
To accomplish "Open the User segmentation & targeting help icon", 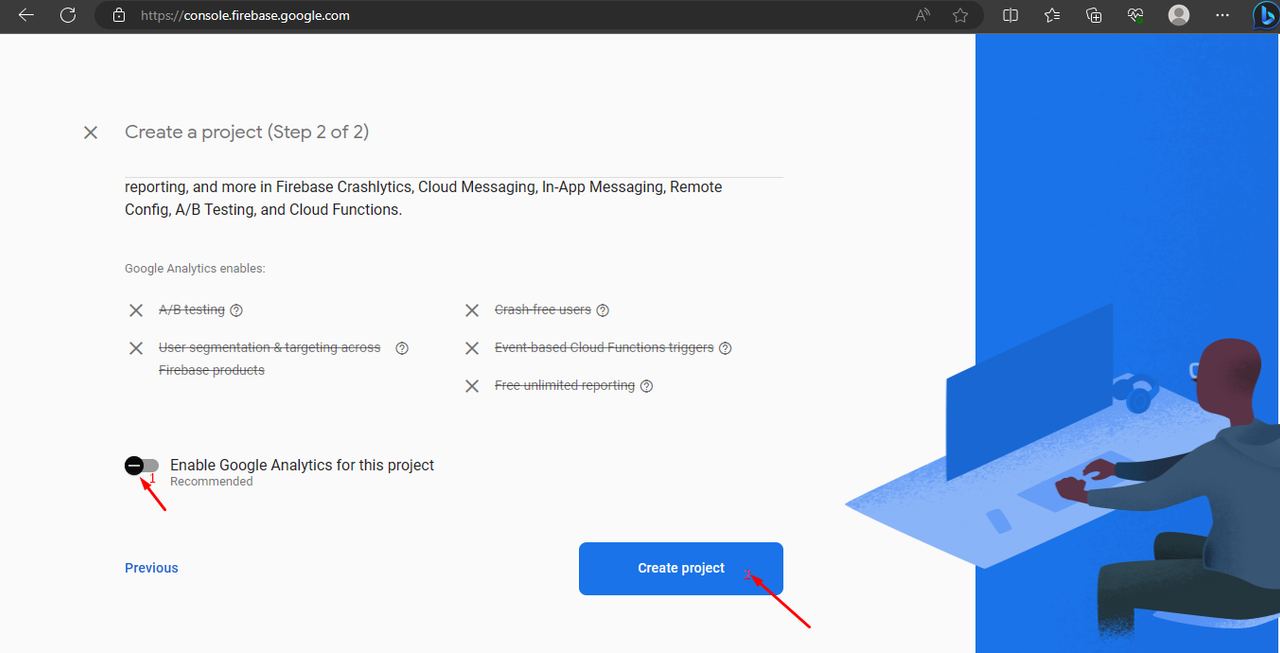I will pyautogui.click(x=401, y=347).
